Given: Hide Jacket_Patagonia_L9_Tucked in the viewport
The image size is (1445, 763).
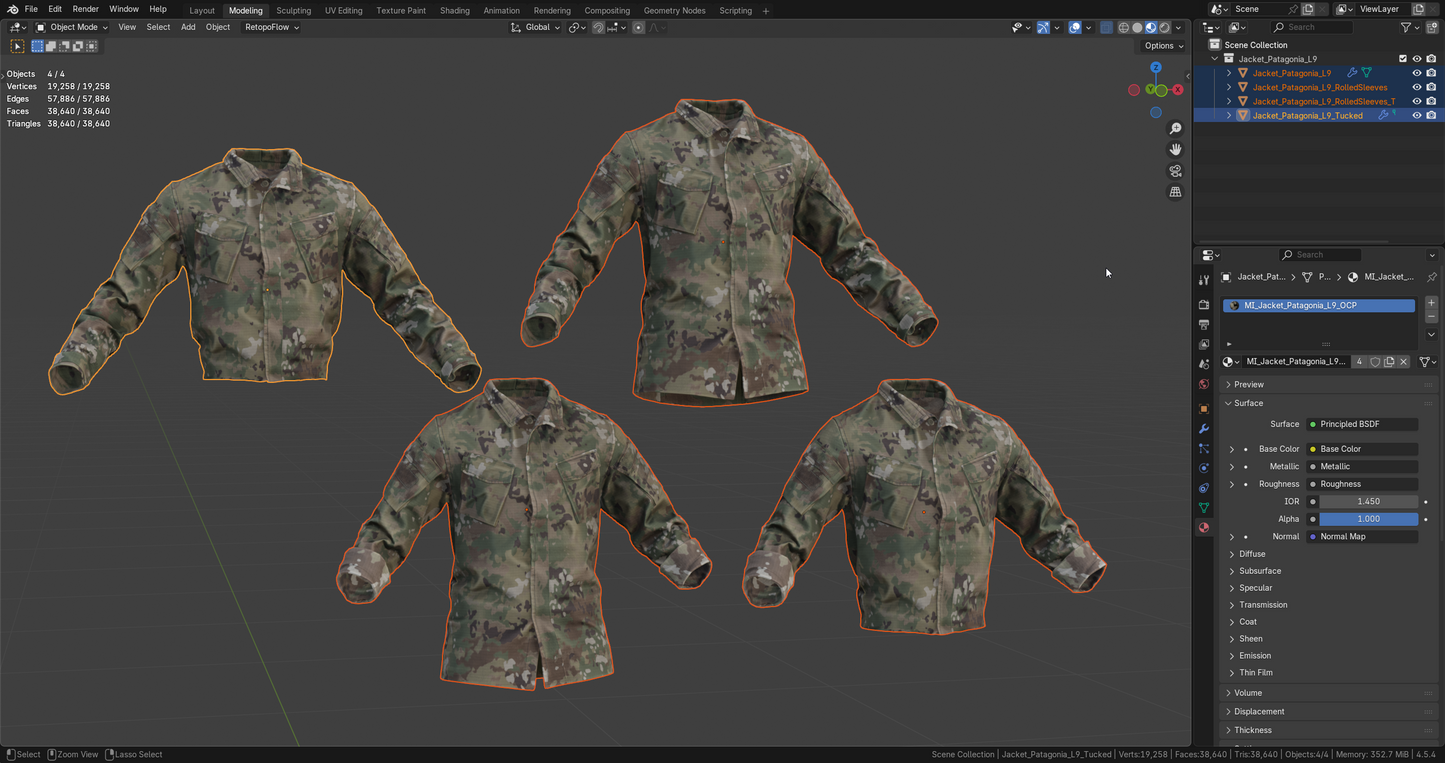Looking at the screenshot, I should pos(1417,115).
